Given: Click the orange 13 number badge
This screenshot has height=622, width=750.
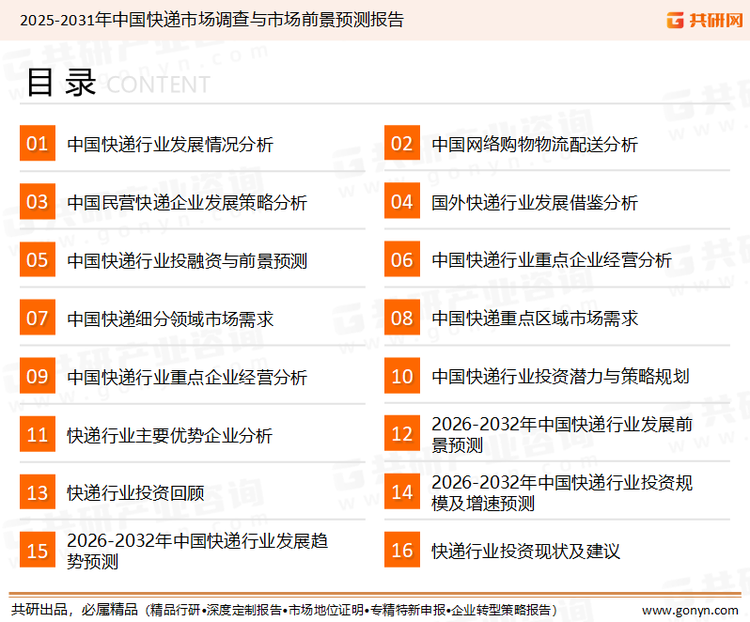Looking at the screenshot, I should pos(37,492).
